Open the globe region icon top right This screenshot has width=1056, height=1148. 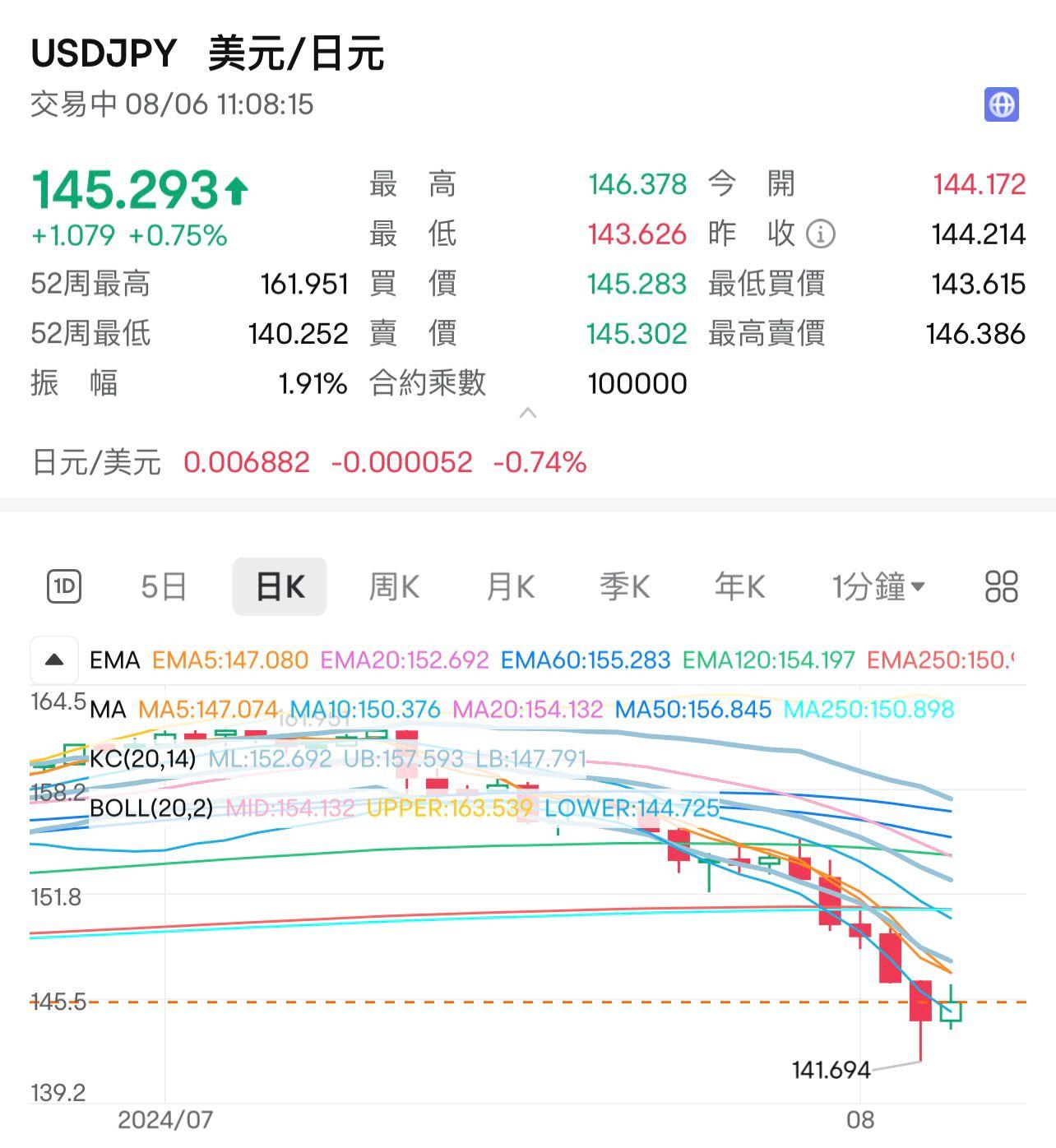1003,104
